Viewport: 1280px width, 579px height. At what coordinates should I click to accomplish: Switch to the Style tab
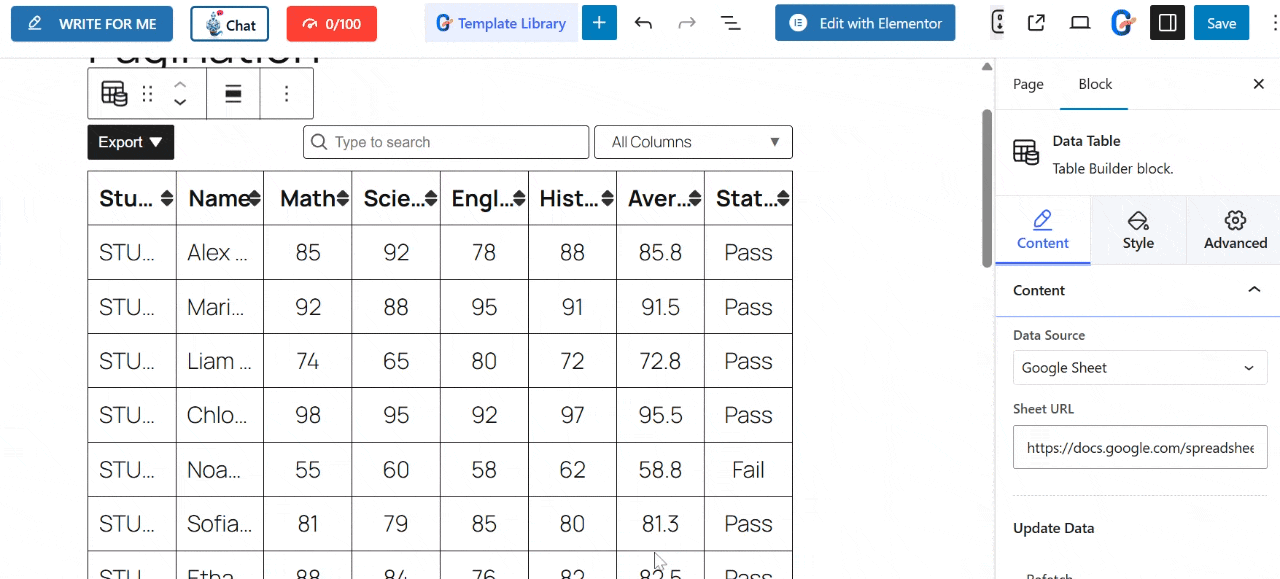click(1138, 230)
